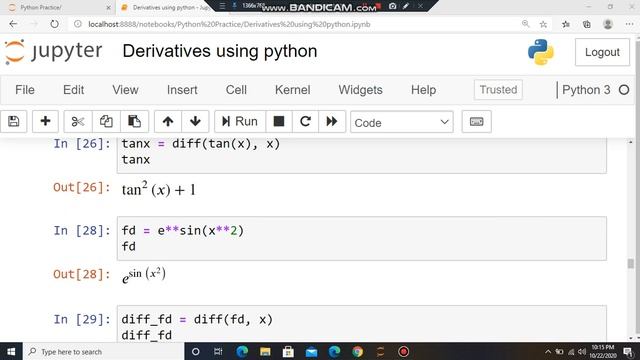Screen dimensions: 640x360
Task: Open Google Chrome from the taskbar
Action: [358, 351]
